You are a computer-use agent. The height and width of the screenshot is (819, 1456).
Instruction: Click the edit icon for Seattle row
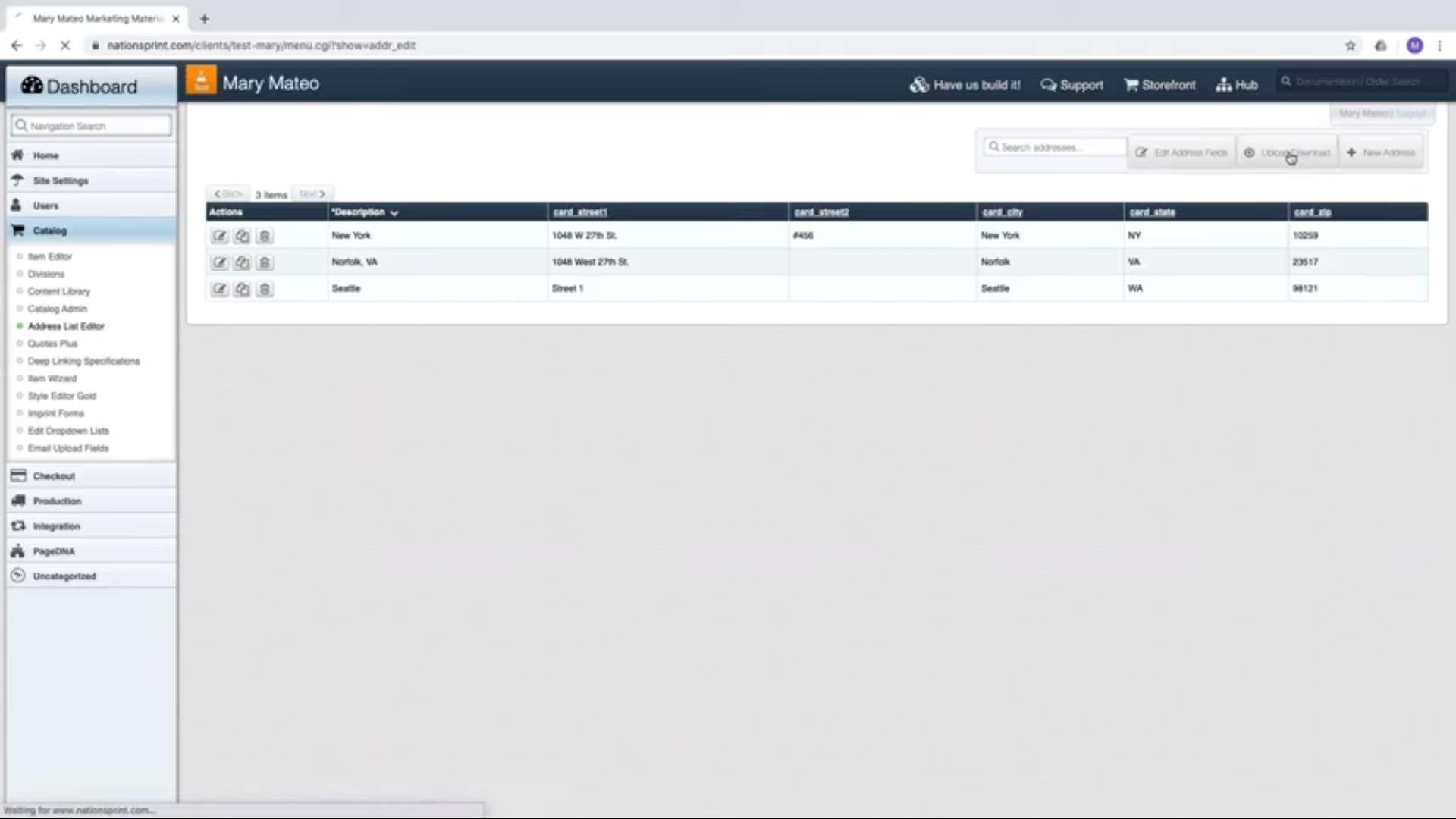[x=219, y=289]
